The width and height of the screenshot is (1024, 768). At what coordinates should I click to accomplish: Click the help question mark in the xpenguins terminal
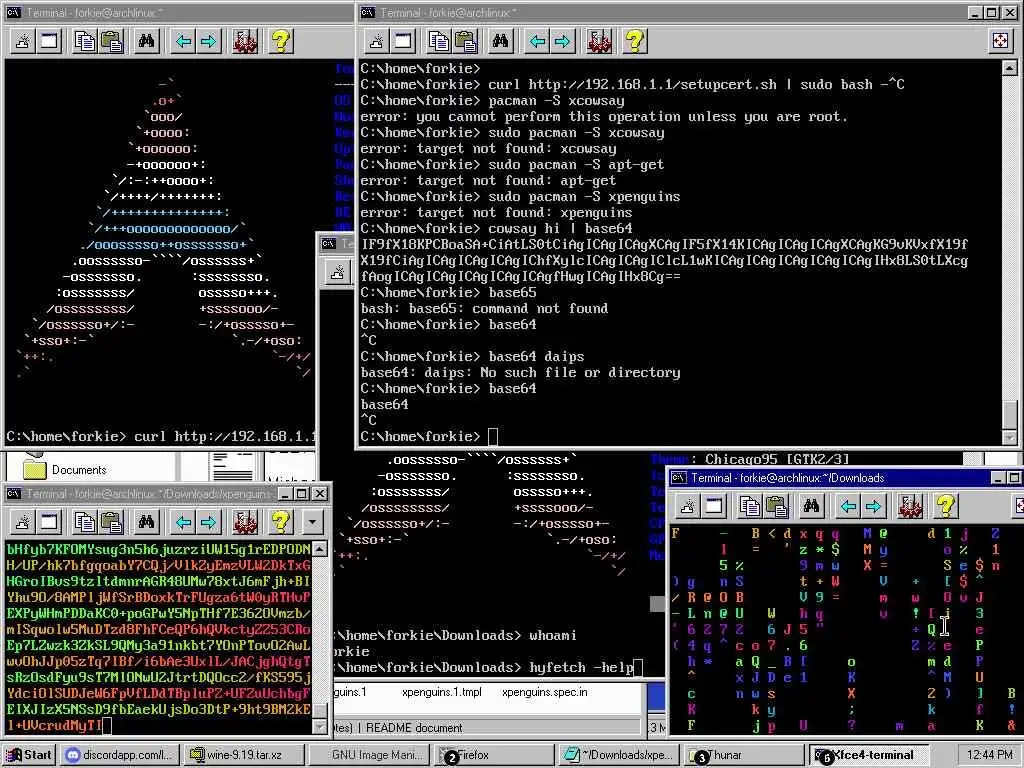coord(281,522)
